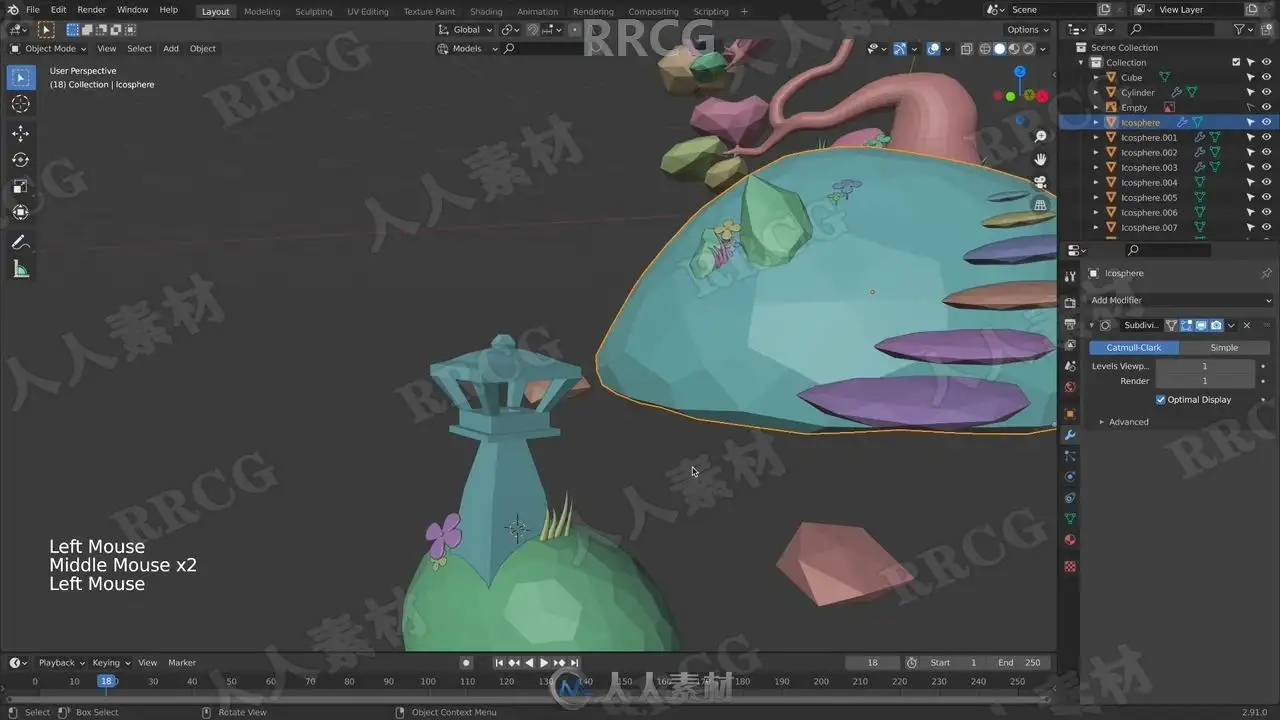Switch to rendered viewport shading

click(x=1027, y=49)
